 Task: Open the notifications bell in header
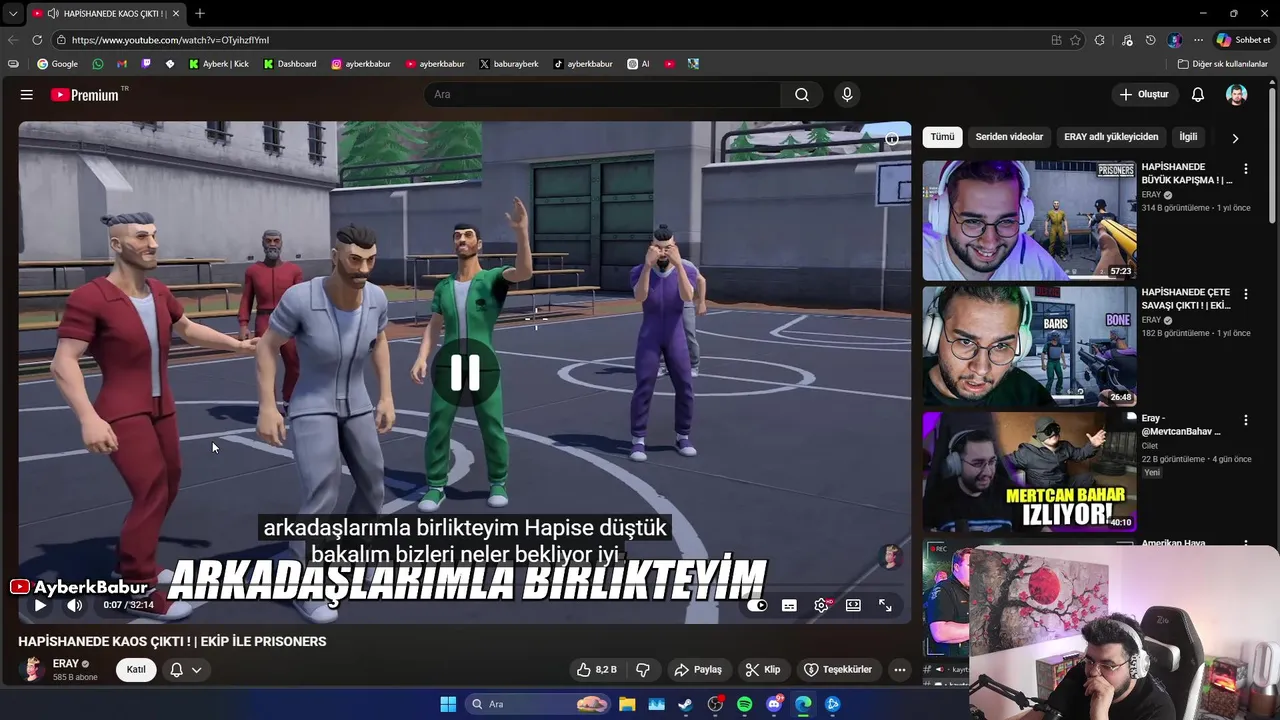point(1198,95)
